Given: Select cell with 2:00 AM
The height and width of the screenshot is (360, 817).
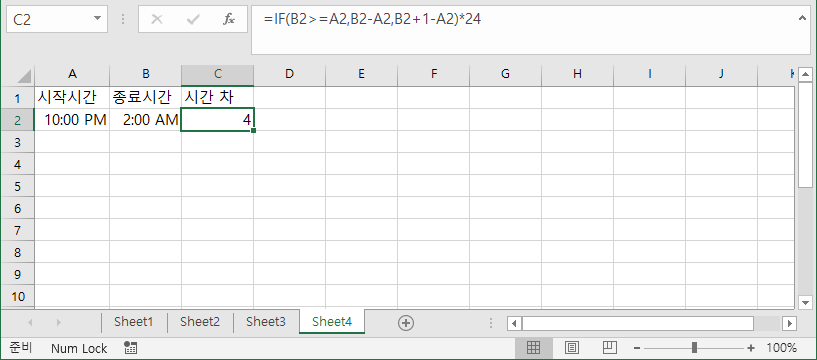Looking at the screenshot, I should tap(145, 120).
